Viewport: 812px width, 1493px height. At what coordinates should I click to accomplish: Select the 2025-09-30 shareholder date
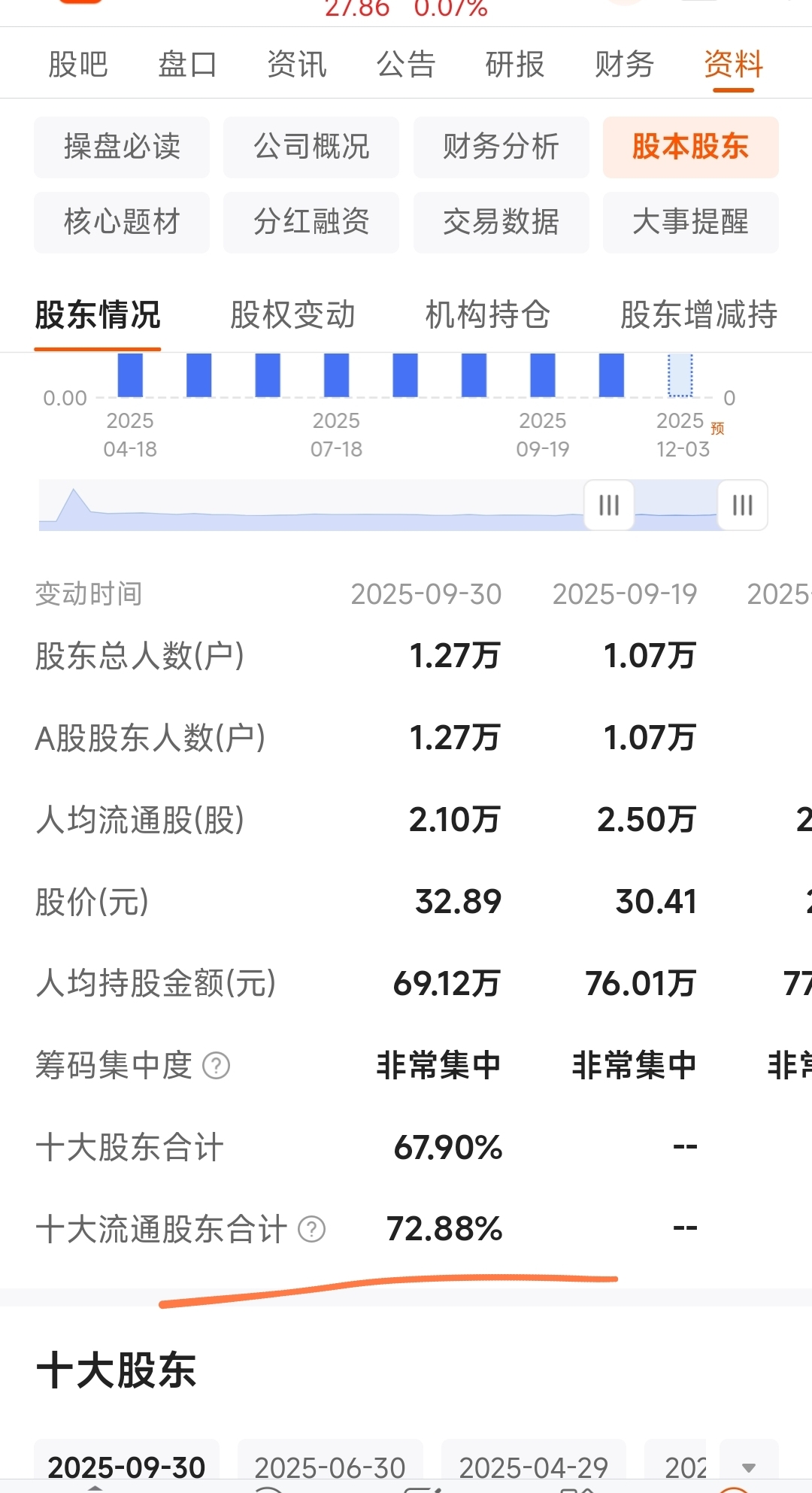point(126,1467)
